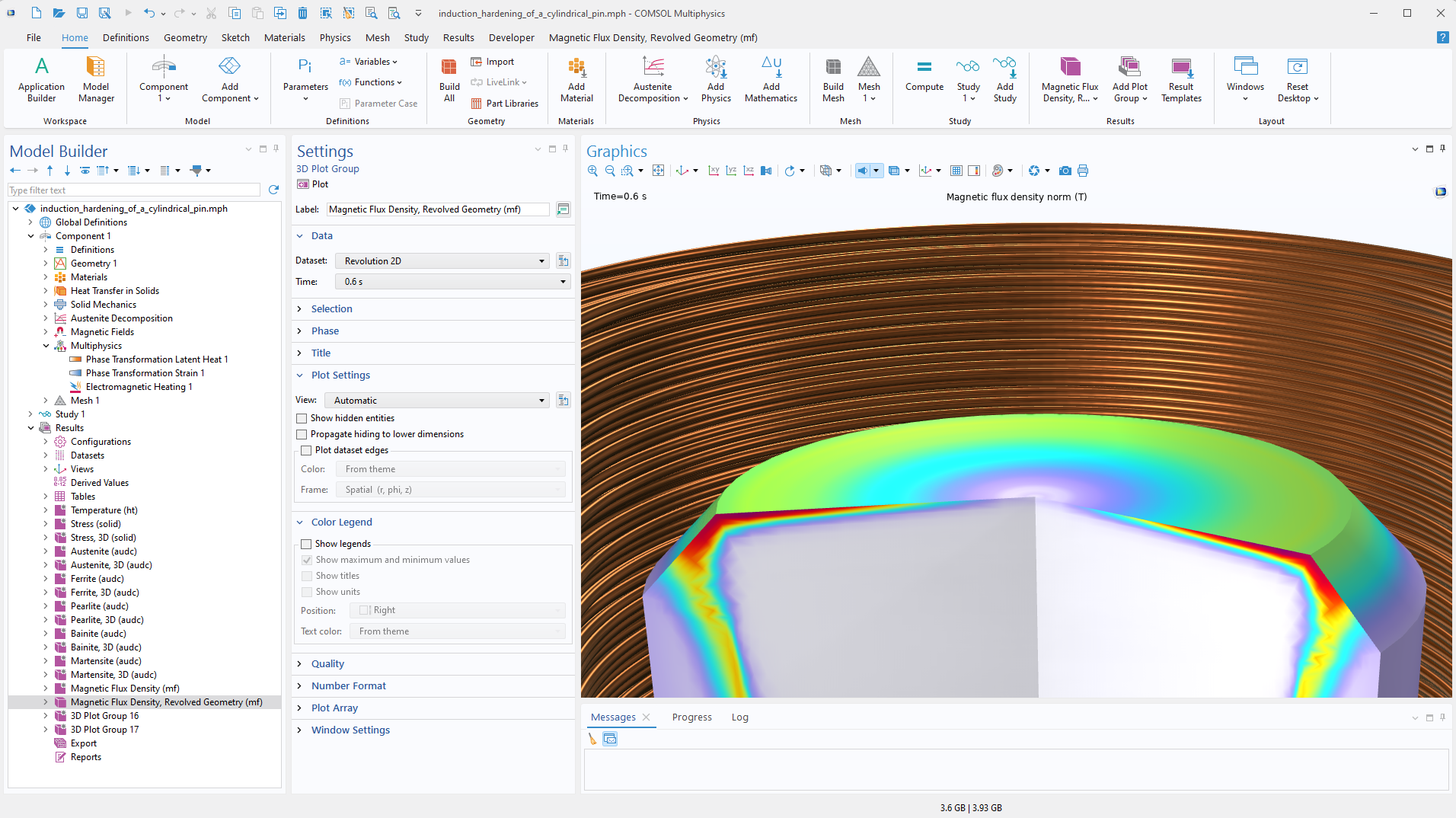Check the Plot dataset edges option

click(307, 450)
